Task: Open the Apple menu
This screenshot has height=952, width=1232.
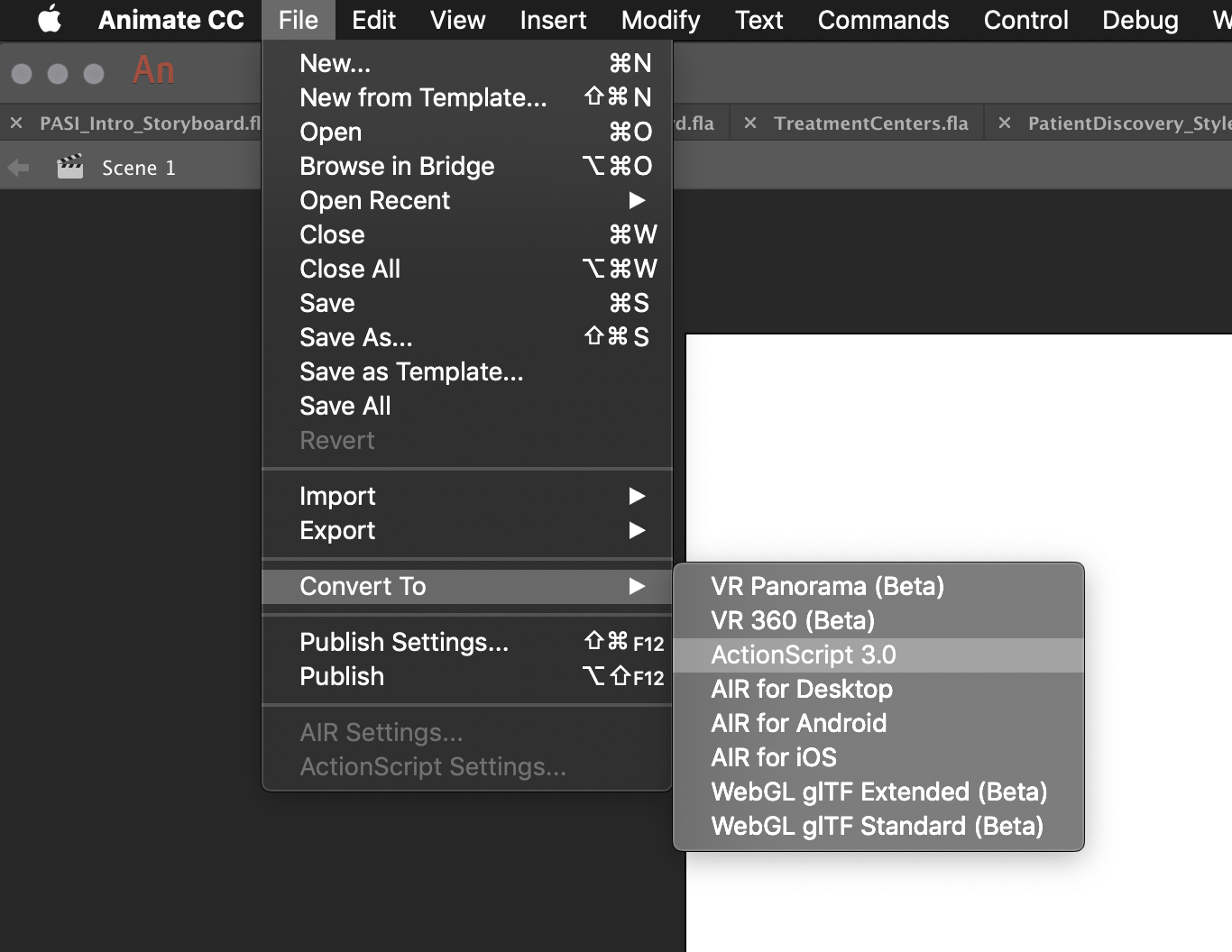Action: (50, 19)
